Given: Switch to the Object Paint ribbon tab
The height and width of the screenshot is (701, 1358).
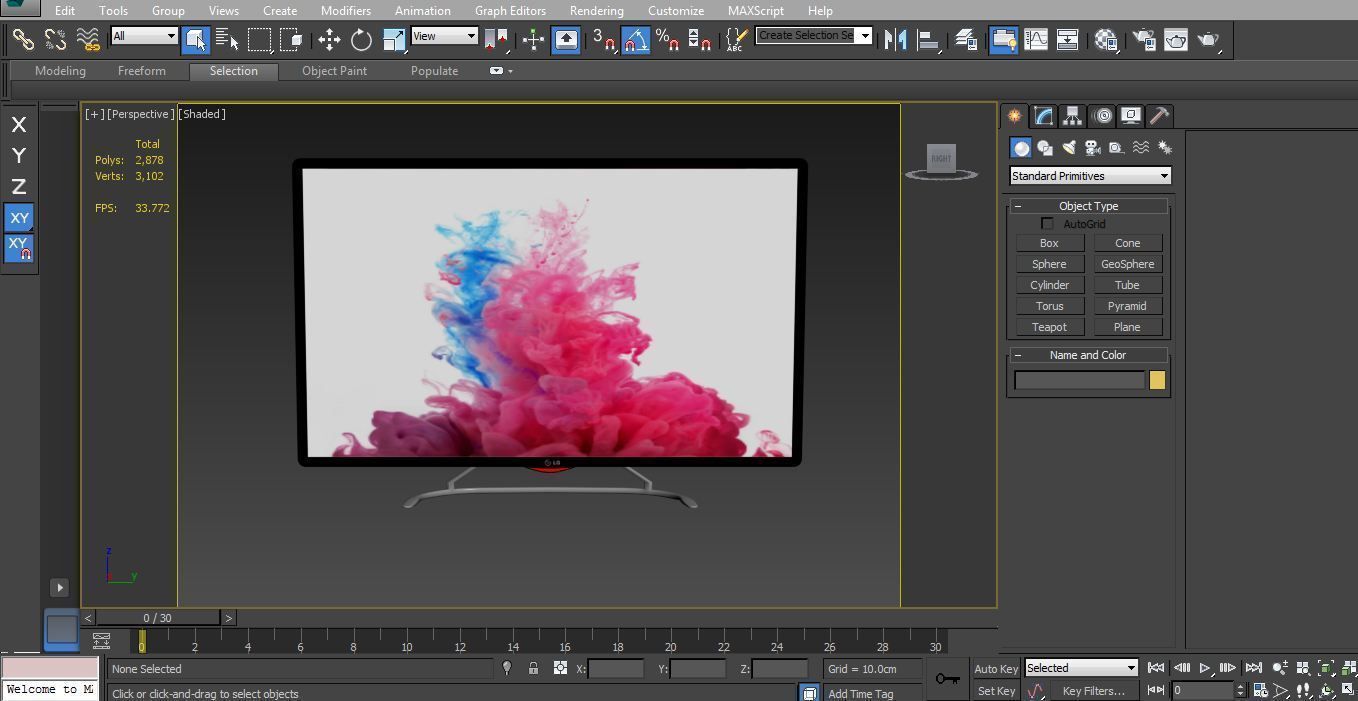Looking at the screenshot, I should coord(334,71).
